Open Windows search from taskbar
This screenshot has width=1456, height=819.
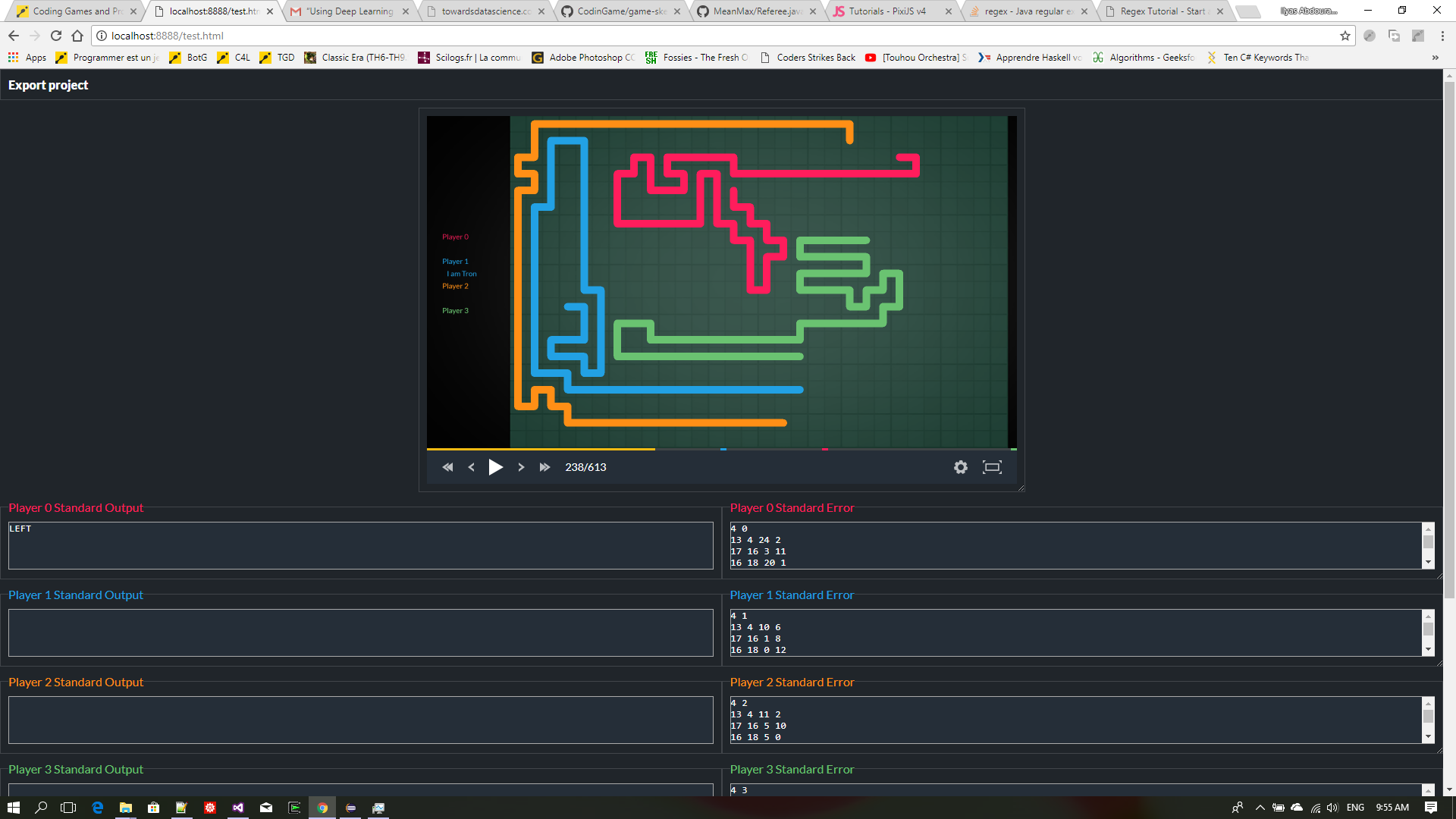41,808
